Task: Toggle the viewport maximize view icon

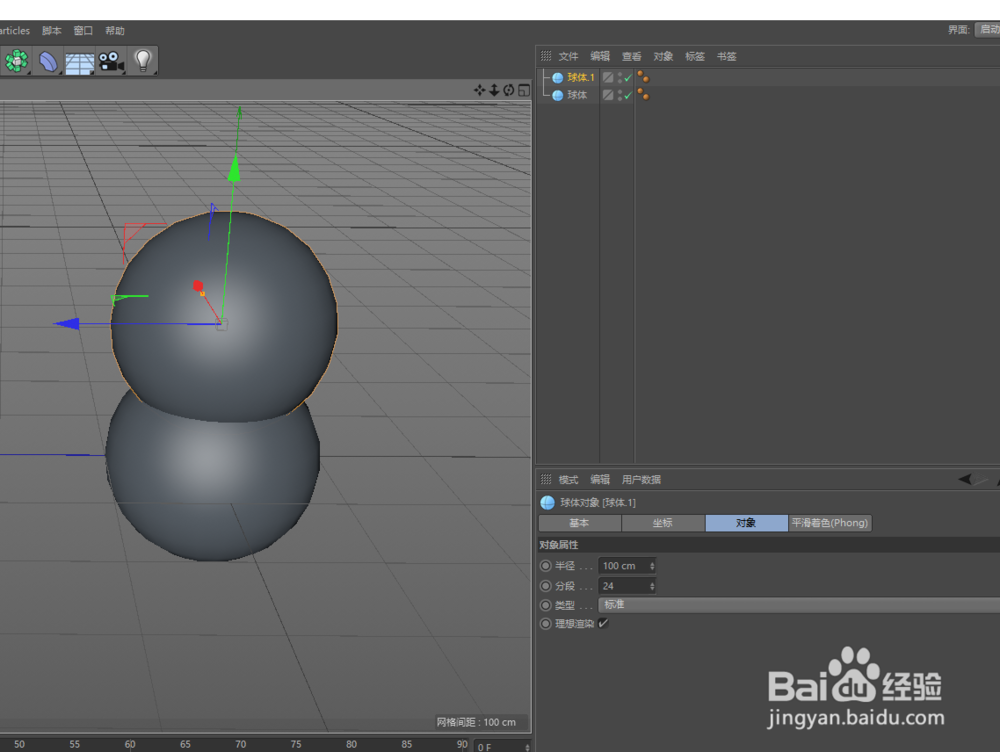Action: click(524, 90)
